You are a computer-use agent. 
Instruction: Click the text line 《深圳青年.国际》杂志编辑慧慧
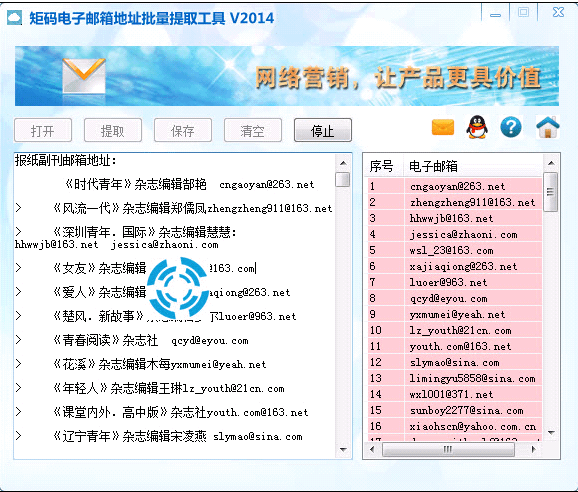pos(144,232)
